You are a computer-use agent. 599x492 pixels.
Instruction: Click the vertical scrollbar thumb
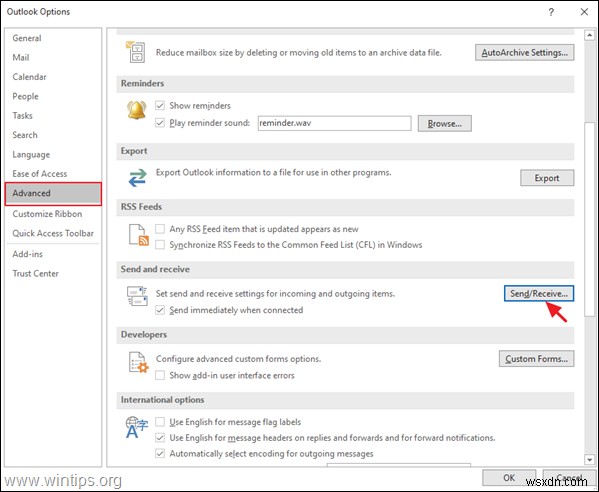(589, 218)
